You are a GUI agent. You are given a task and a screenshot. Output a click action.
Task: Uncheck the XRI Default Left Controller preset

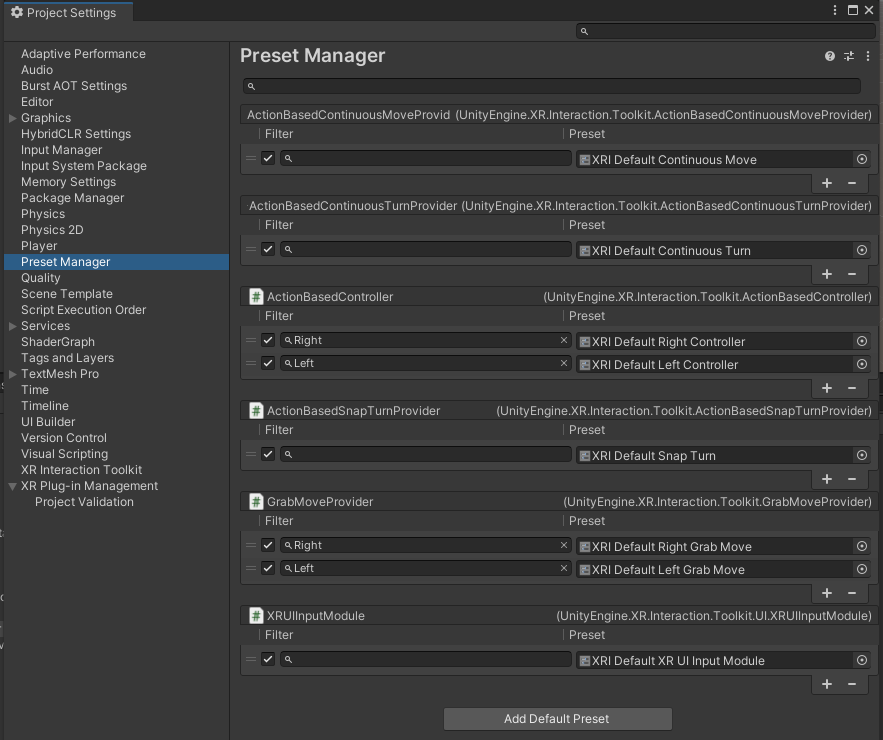pyautogui.click(x=268, y=363)
